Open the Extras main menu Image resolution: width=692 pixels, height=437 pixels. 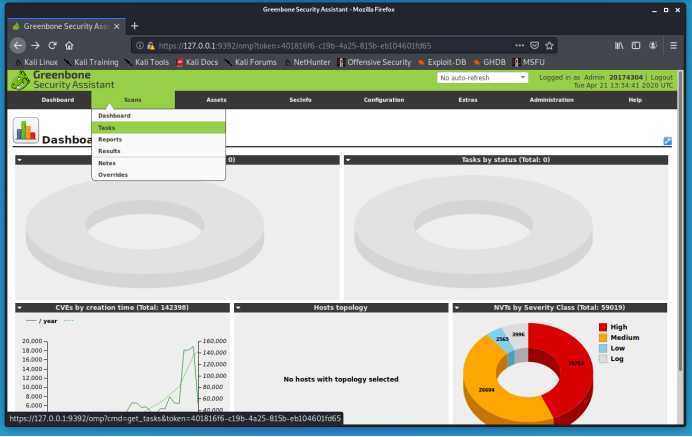468,100
